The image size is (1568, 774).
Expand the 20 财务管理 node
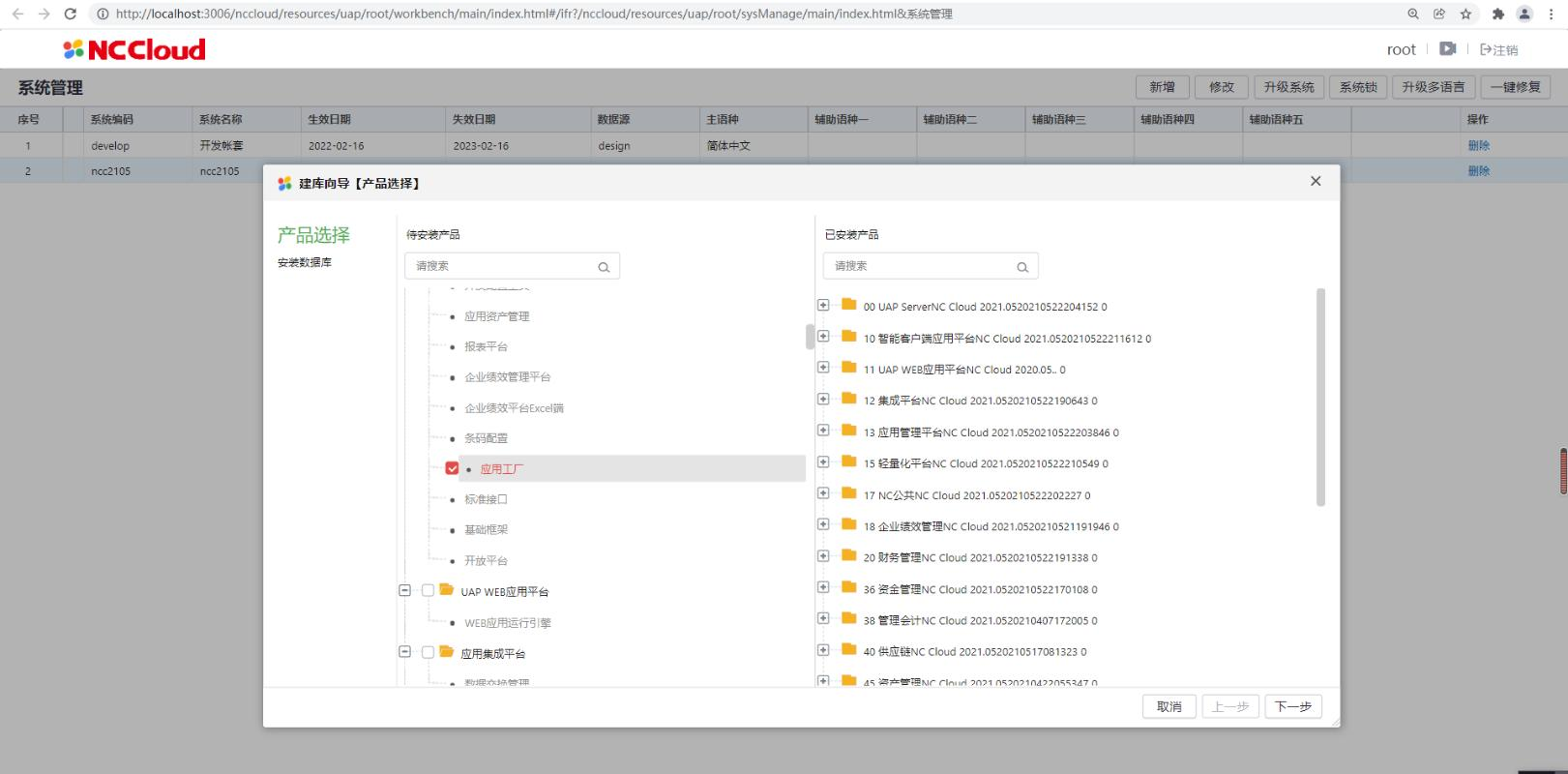[x=823, y=556]
